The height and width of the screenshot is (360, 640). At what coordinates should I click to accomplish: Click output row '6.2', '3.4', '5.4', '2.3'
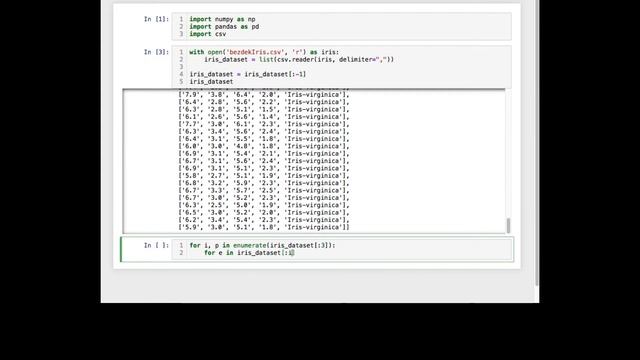(x=264, y=220)
